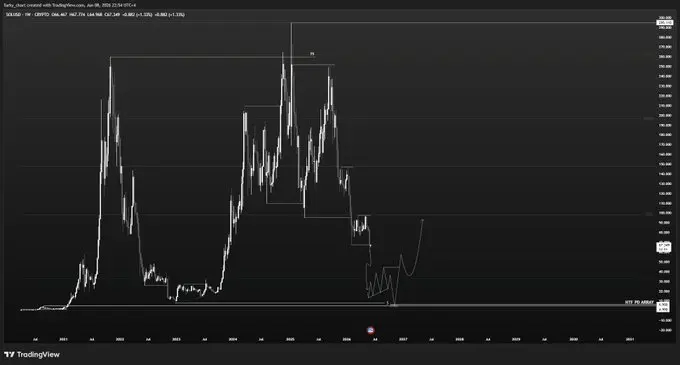
Task: Click the 2026 label on time axis
Action: 347,339
